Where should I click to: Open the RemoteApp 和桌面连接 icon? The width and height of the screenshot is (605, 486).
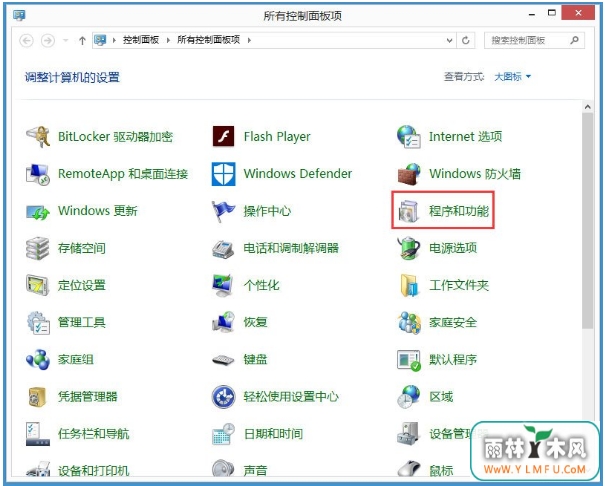[x=37, y=174]
